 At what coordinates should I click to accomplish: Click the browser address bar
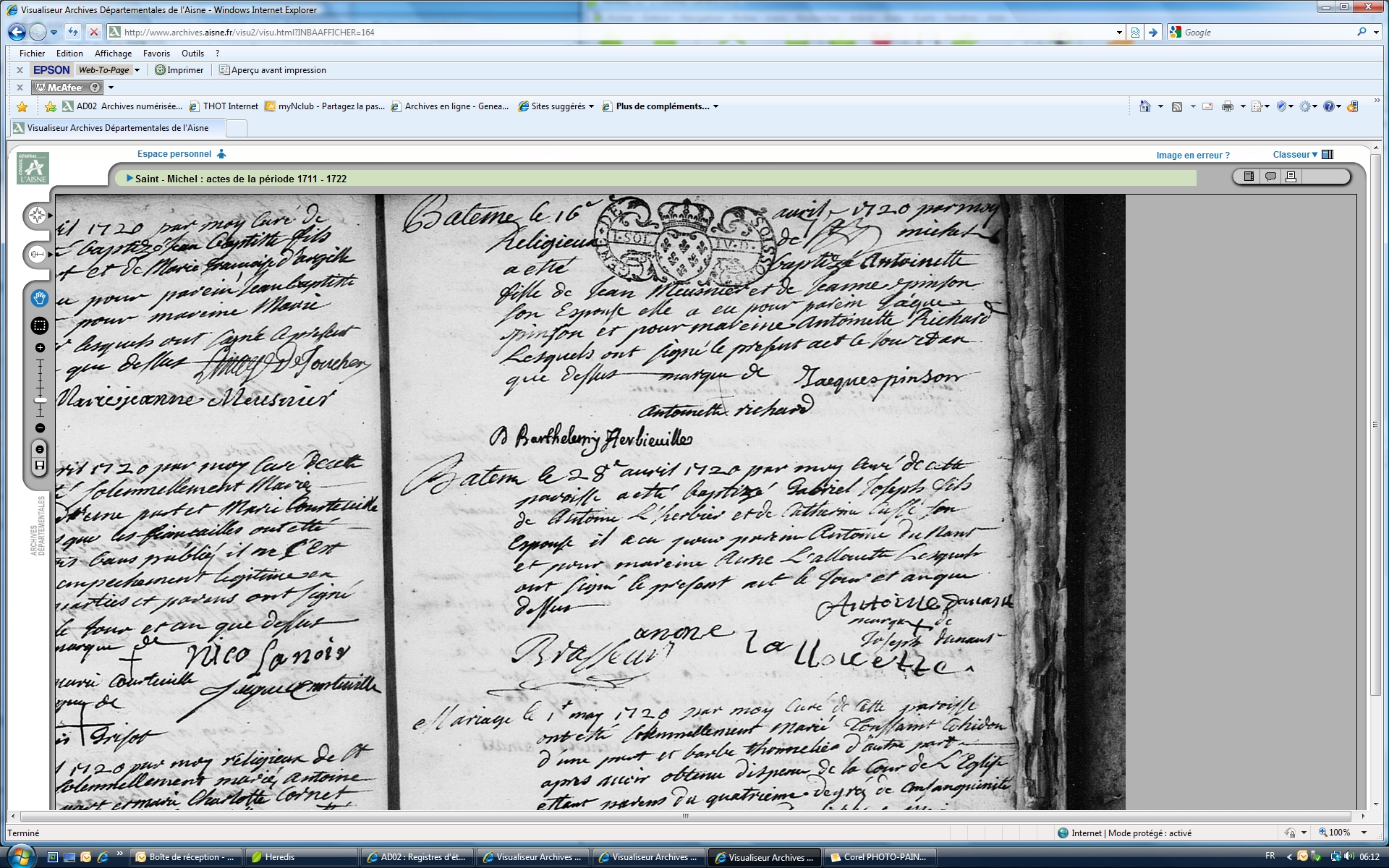615,33
